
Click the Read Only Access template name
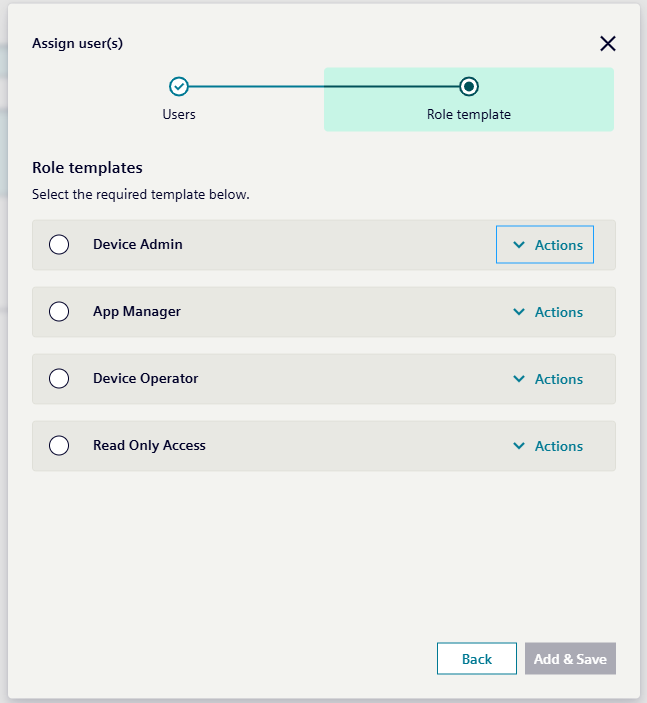[149, 445]
